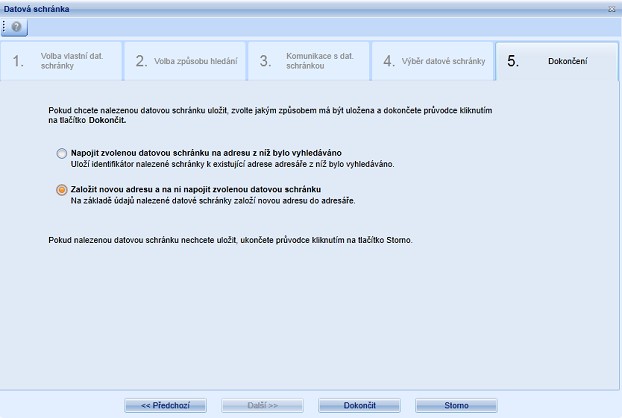This screenshot has height=418, width=622.
Task: Finish wizard with Dokončit button
Action: pyautogui.click(x=359, y=405)
